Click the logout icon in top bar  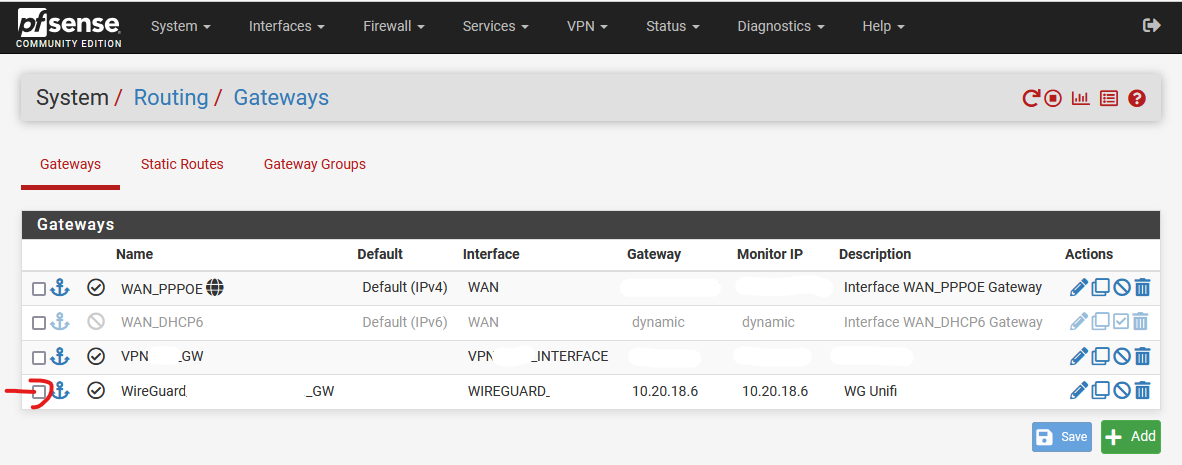[x=1152, y=26]
